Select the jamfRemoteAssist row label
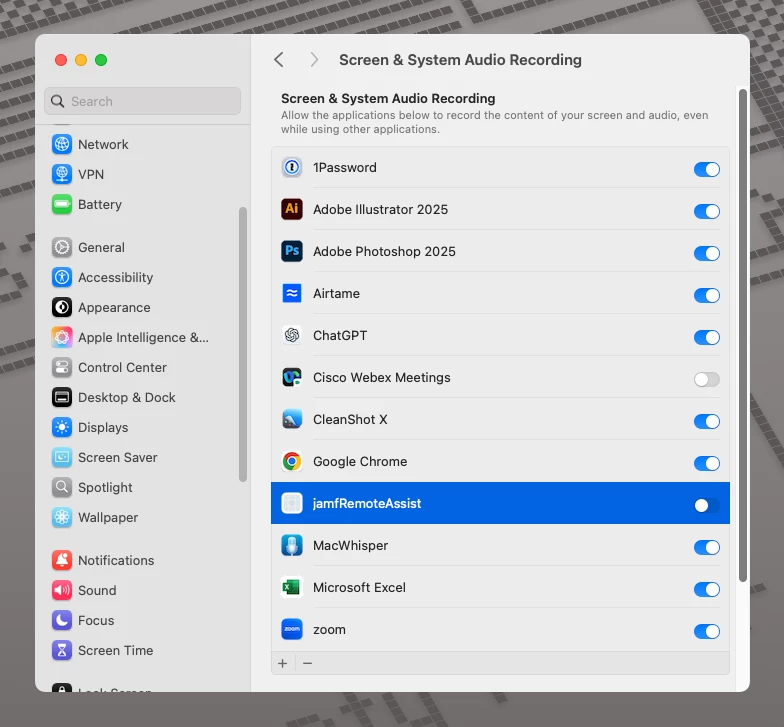This screenshot has height=727, width=784. pos(367,504)
